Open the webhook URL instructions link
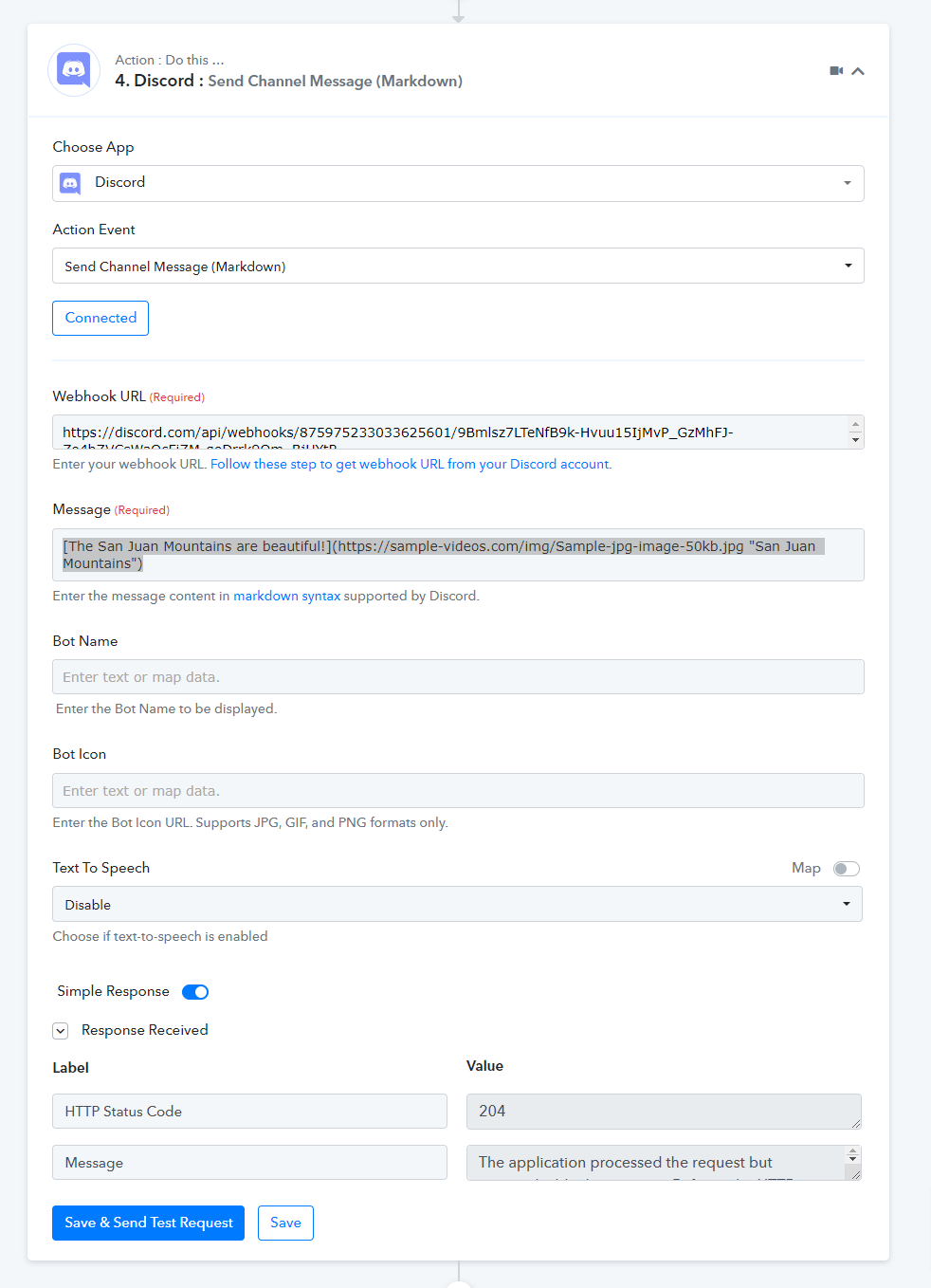The width and height of the screenshot is (931, 1288). [x=411, y=464]
